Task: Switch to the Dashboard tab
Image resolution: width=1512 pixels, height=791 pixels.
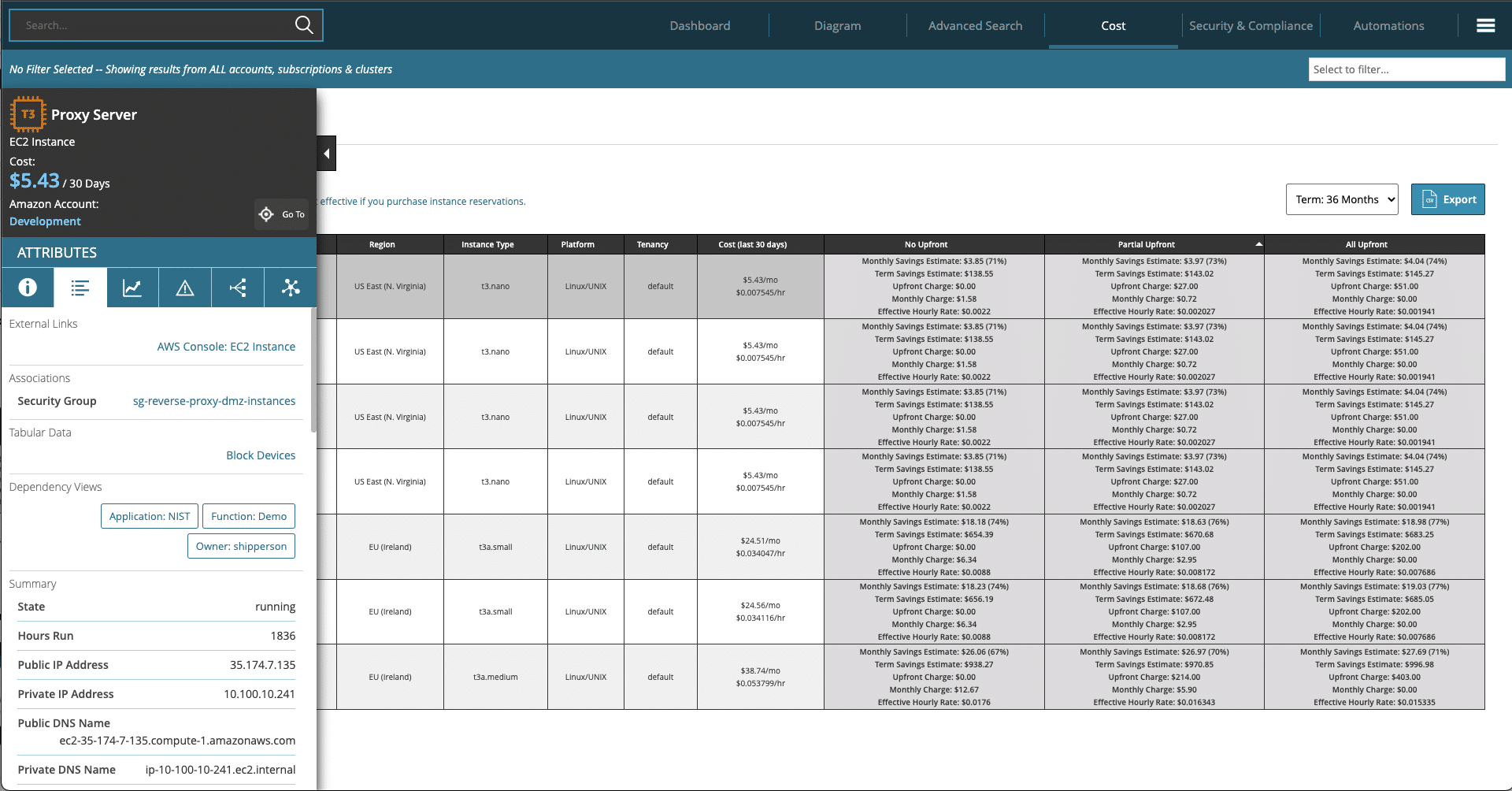Action: [x=699, y=25]
